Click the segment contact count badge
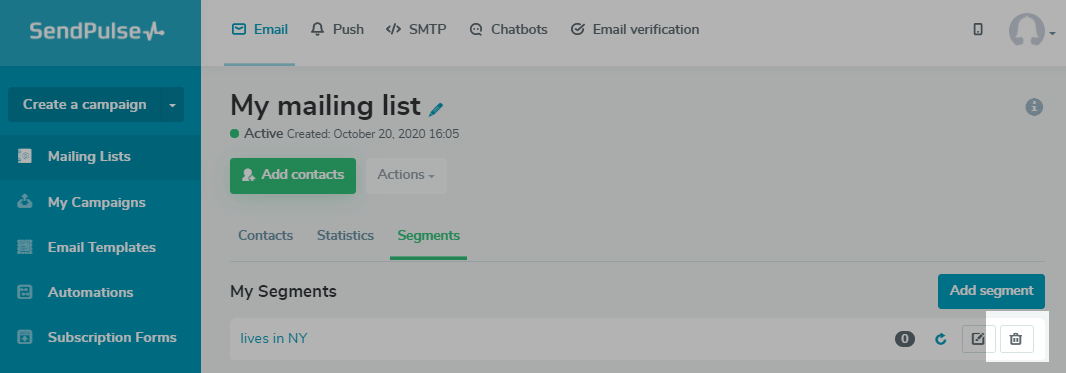This screenshot has width=1066, height=373. click(x=905, y=338)
